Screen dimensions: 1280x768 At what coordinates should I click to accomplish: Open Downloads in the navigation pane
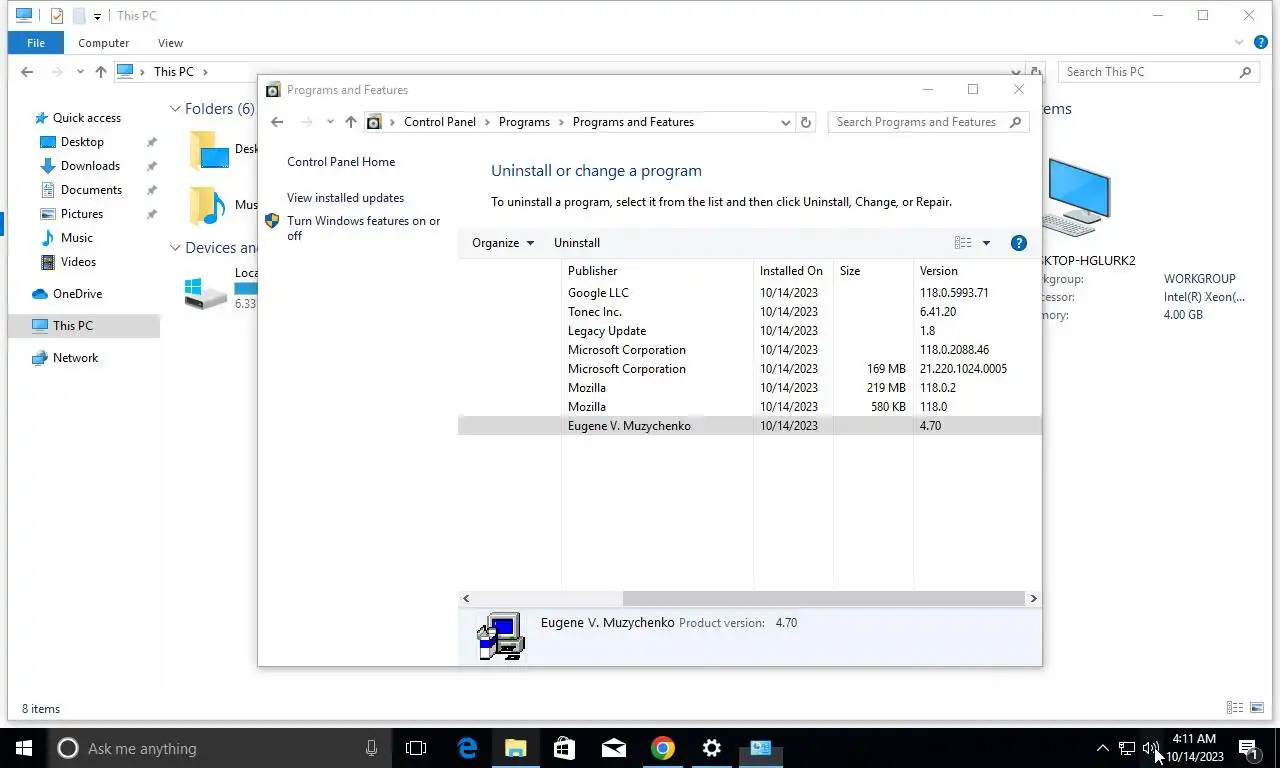pyautogui.click(x=90, y=166)
